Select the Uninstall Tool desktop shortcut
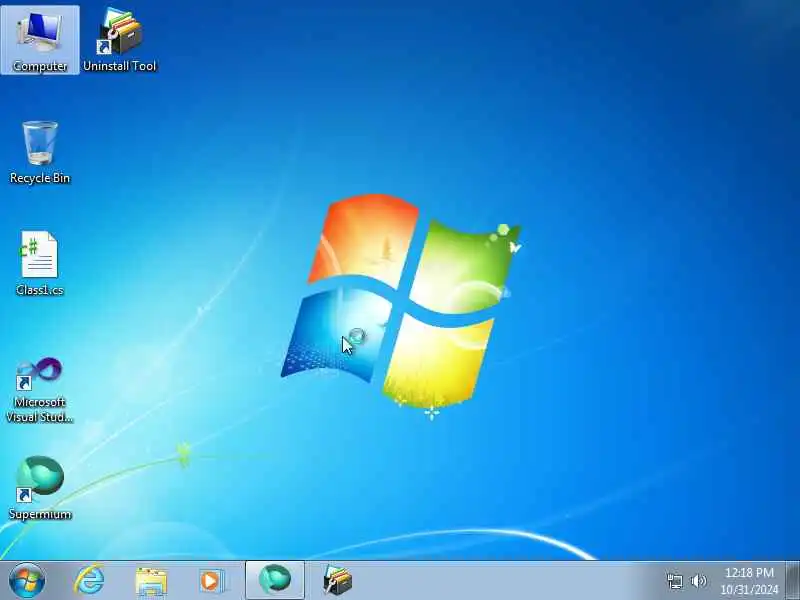800x600 pixels. [119, 40]
